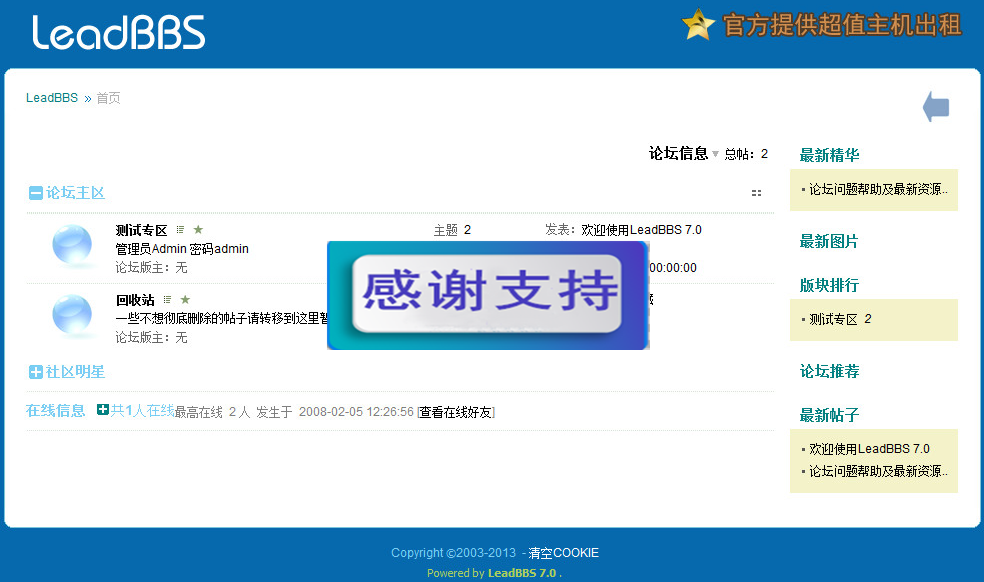Click the blue back arrow icon
984x582 pixels.
[x=936, y=106]
